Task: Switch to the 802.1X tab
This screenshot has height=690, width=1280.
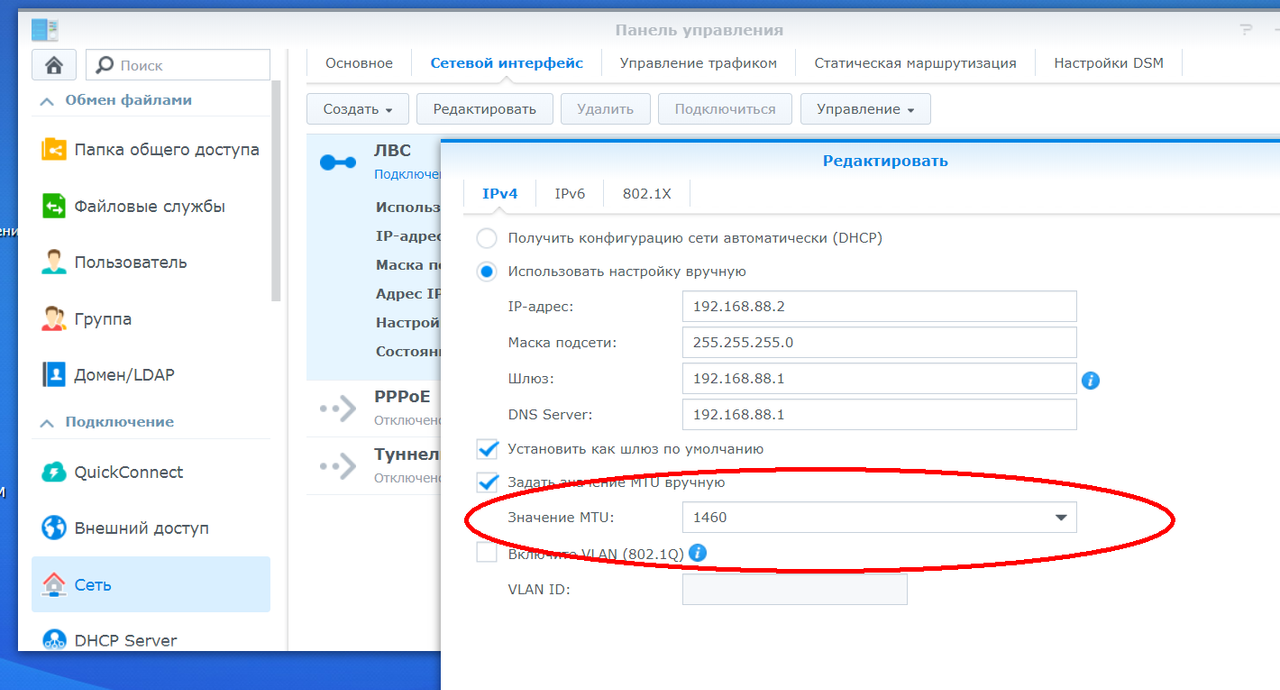Action: tap(647, 194)
